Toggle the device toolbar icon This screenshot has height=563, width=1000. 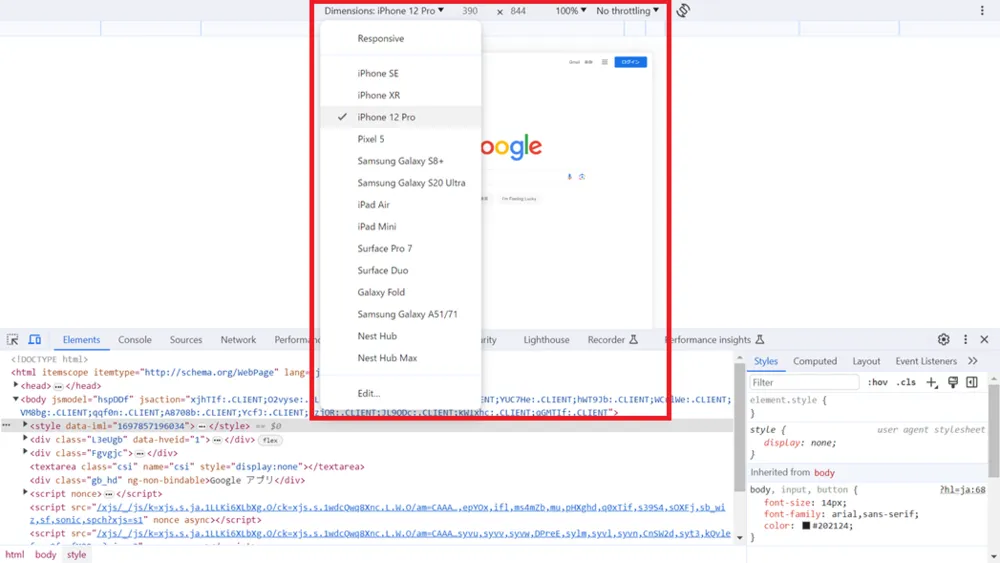point(34,340)
